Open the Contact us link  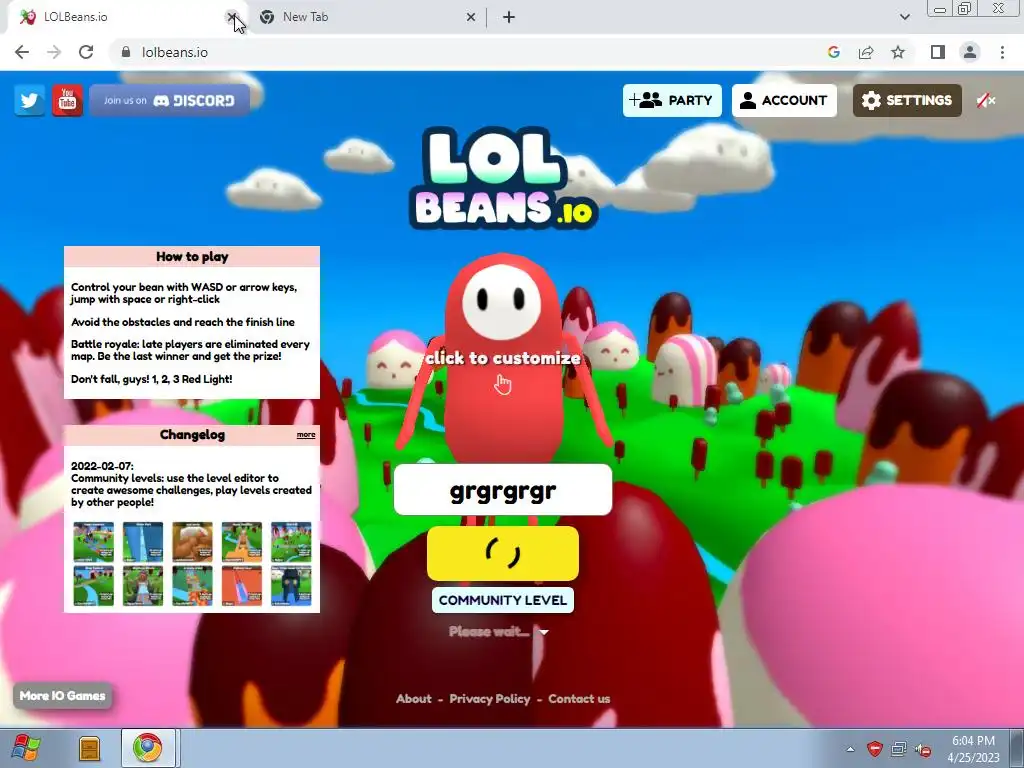[579, 699]
